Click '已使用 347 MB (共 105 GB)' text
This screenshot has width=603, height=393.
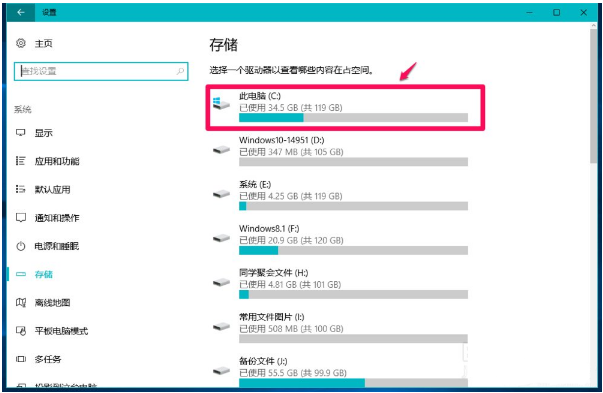pos(291,152)
